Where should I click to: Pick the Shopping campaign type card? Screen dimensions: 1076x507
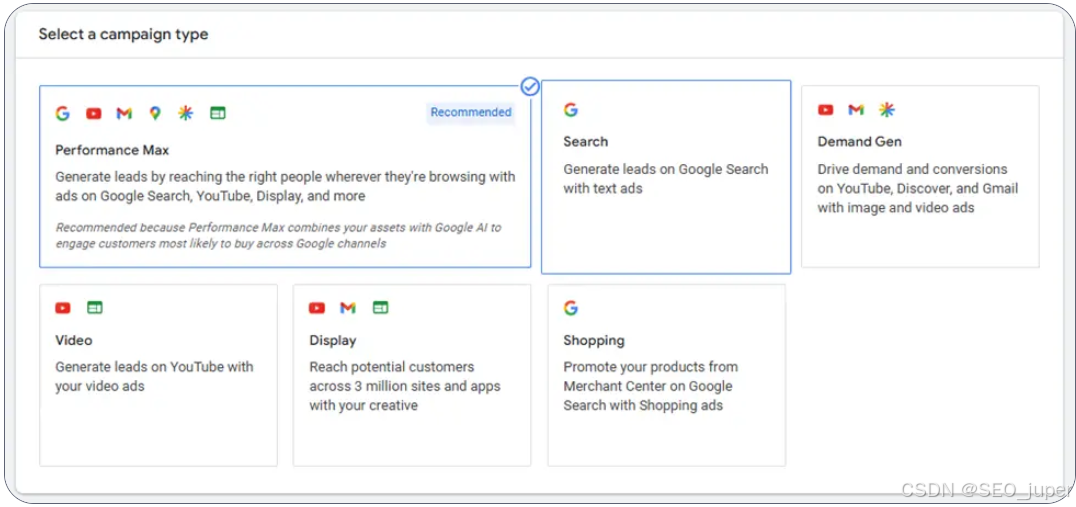click(x=666, y=375)
